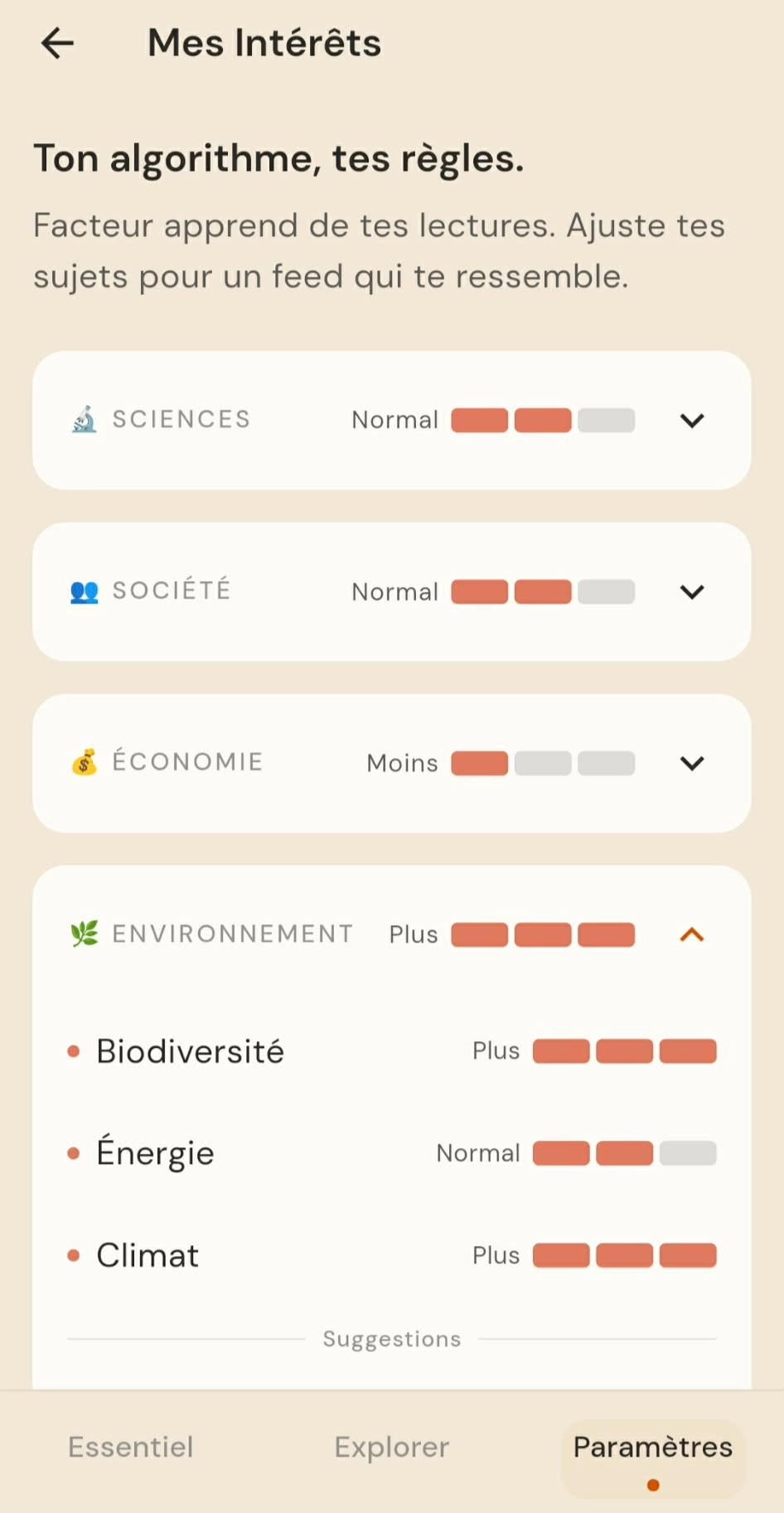Click the bullet dot next to Climat
The height and width of the screenshot is (1513, 784).
74,1255
